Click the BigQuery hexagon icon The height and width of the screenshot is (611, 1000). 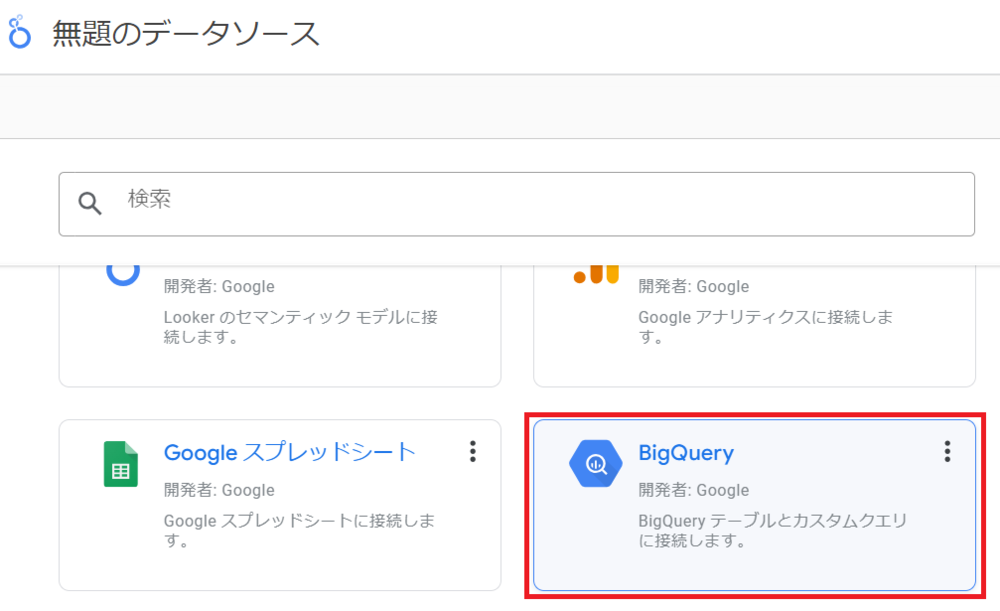point(596,463)
